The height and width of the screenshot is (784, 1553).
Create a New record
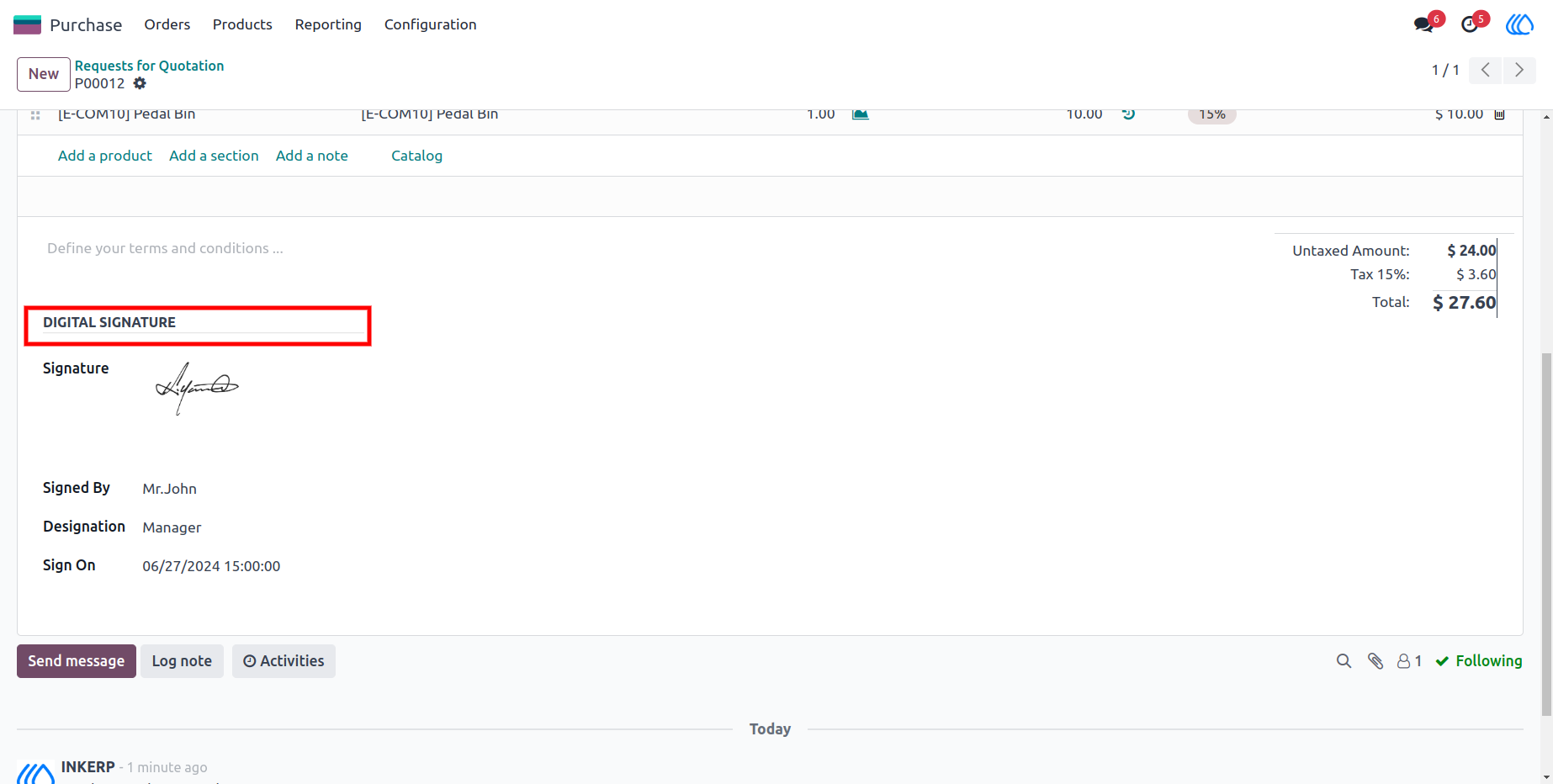[x=44, y=74]
